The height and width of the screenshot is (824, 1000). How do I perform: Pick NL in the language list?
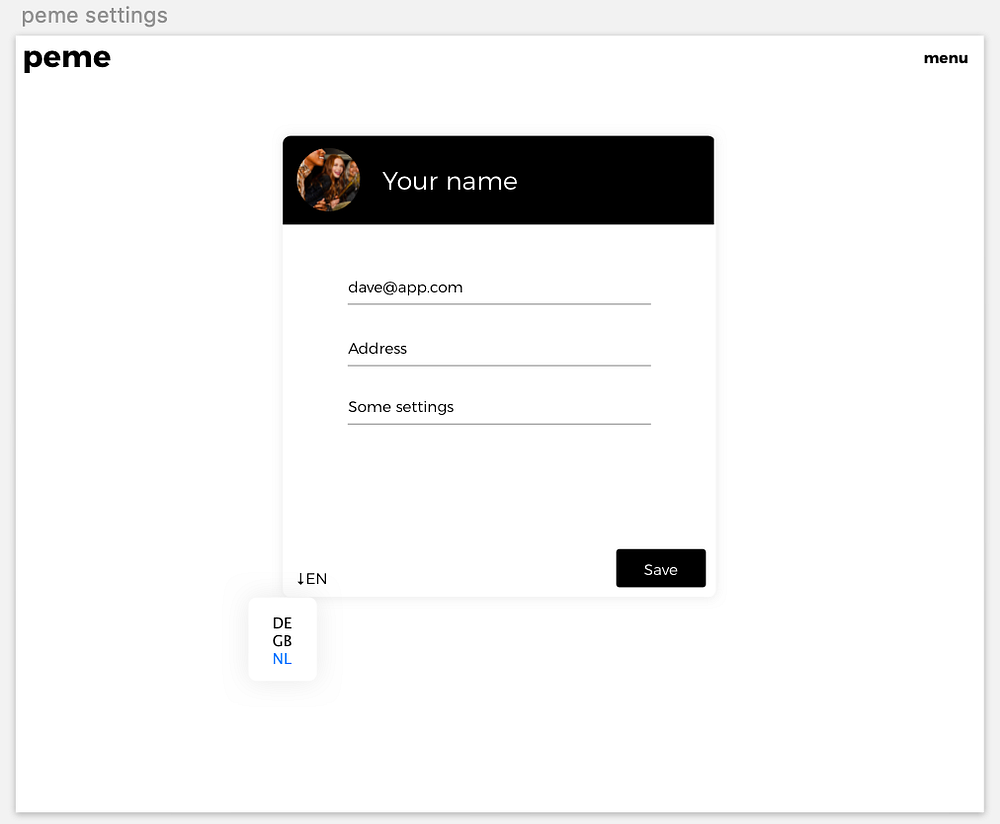click(x=282, y=659)
